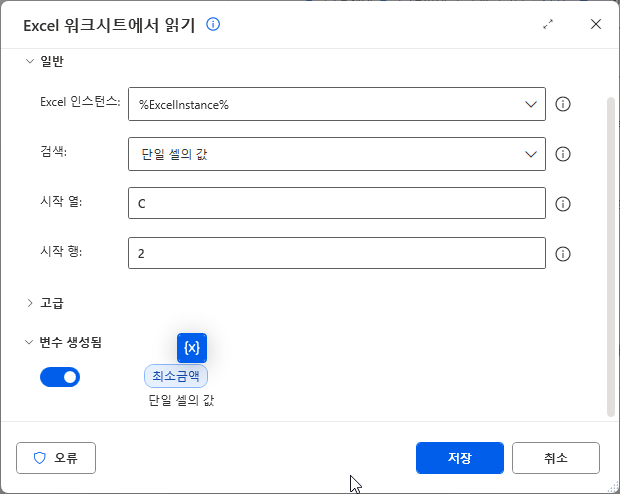Click the 최소금액 variable chip
620x494 pixels.
click(x=176, y=376)
